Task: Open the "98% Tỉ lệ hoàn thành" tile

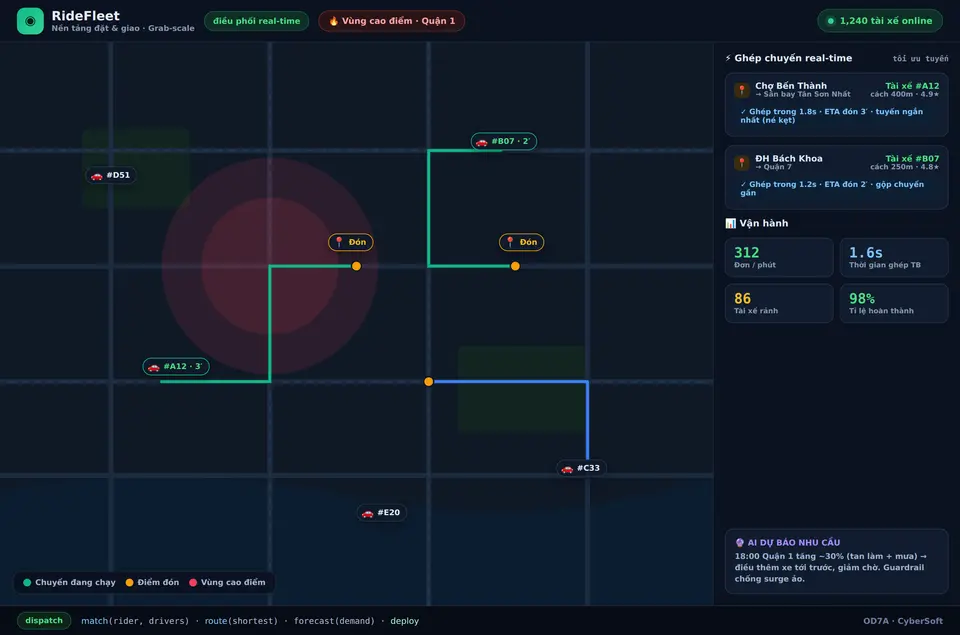Action: point(894,303)
